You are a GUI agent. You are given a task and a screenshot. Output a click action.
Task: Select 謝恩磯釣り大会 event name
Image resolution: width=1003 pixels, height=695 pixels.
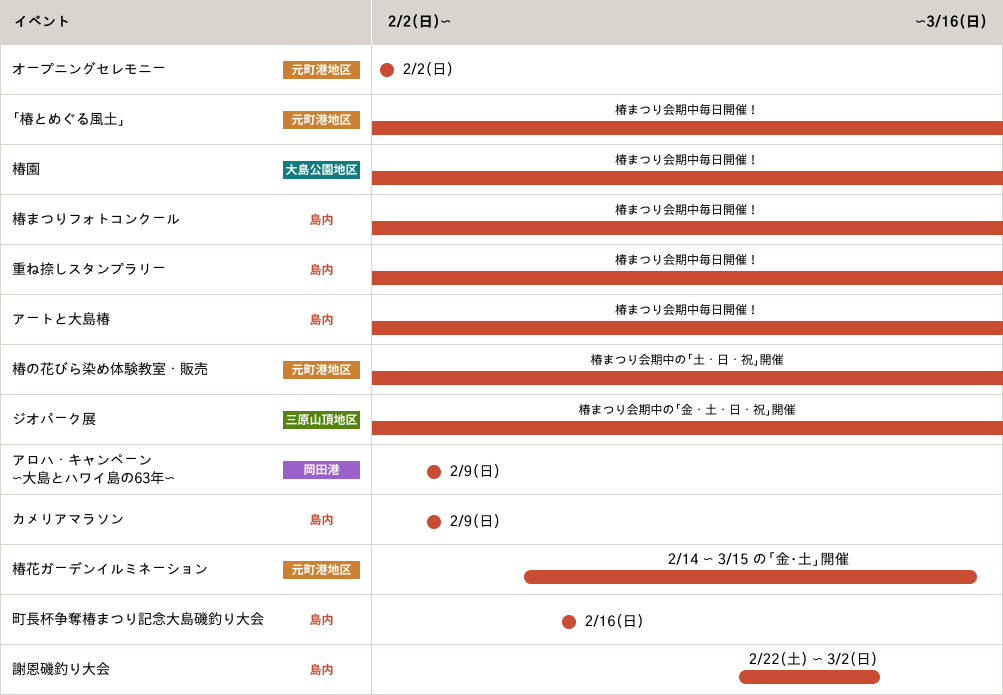(61, 669)
